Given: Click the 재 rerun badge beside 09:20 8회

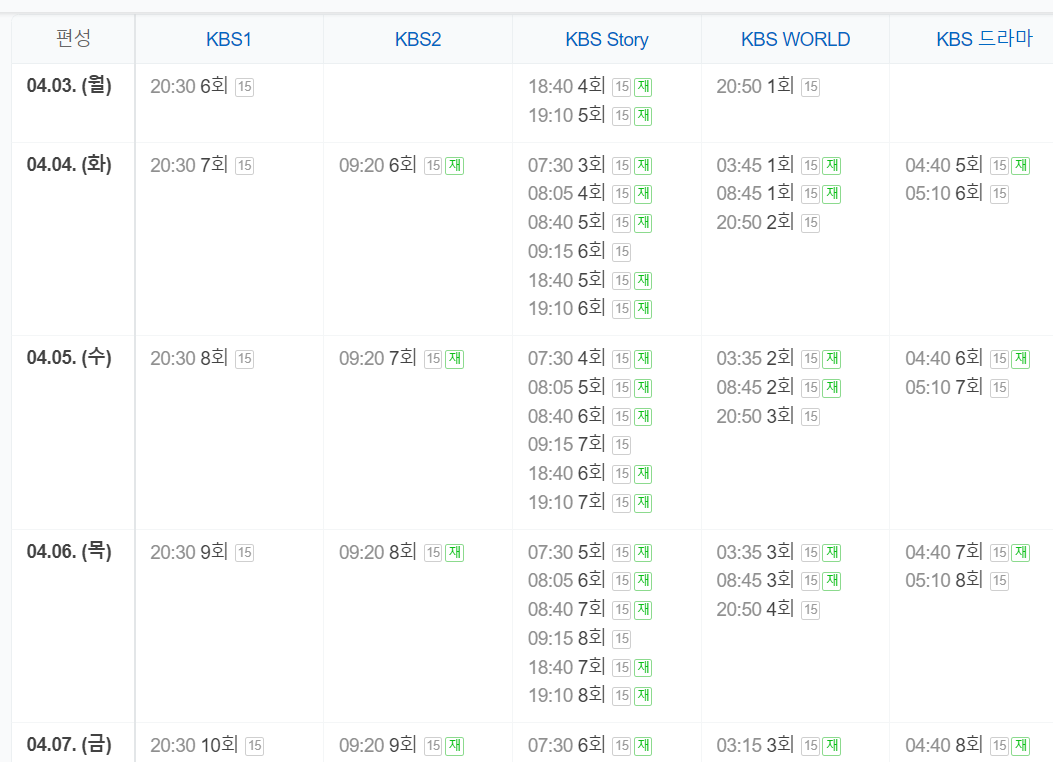Looking at the screenshot, I should (455, 553).
